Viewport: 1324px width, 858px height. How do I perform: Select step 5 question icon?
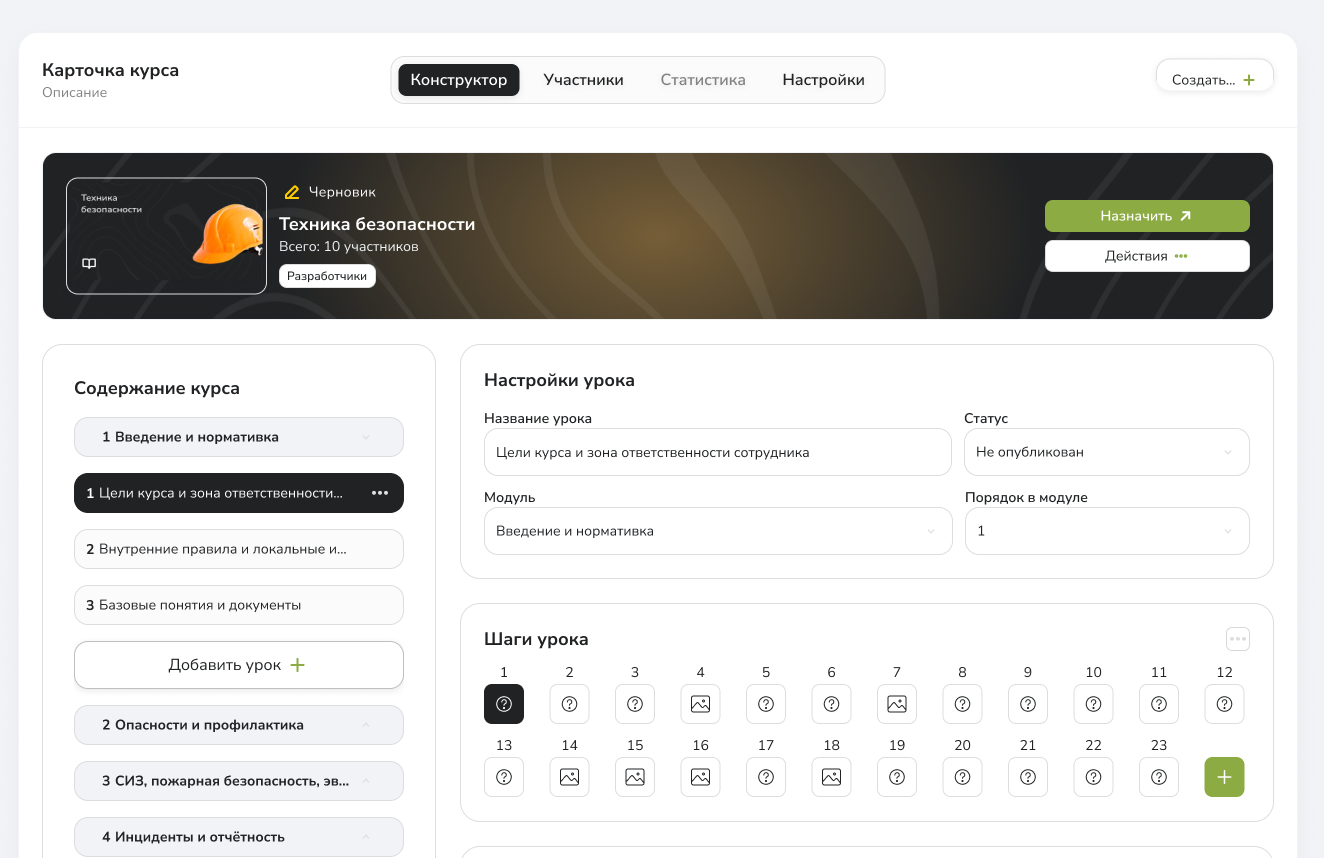tap(766, 704)
